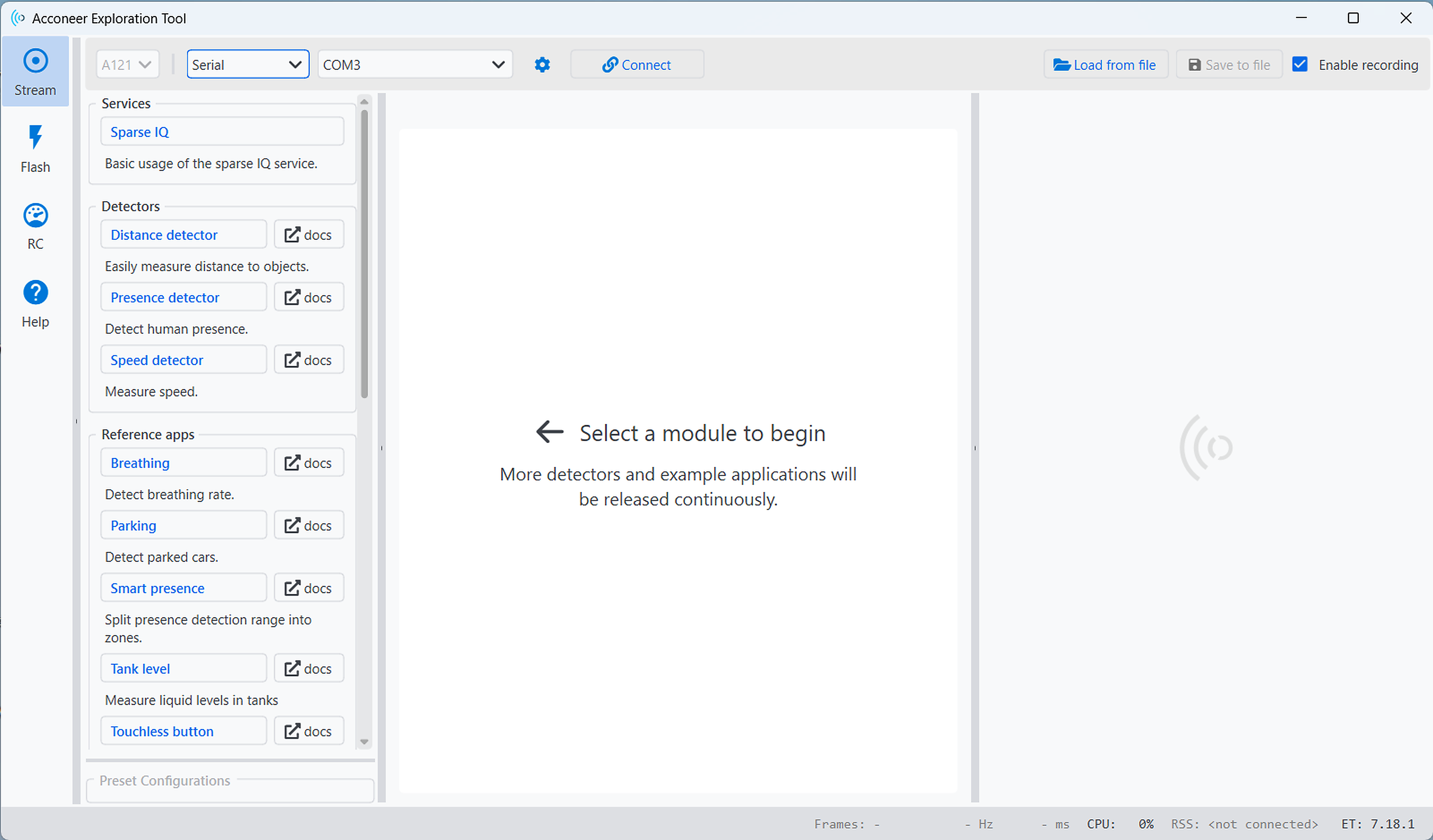The height and width of the screenshot is (840, 1433).
Task: Open docs for Tank level app
Action: [x=309, y=668]
